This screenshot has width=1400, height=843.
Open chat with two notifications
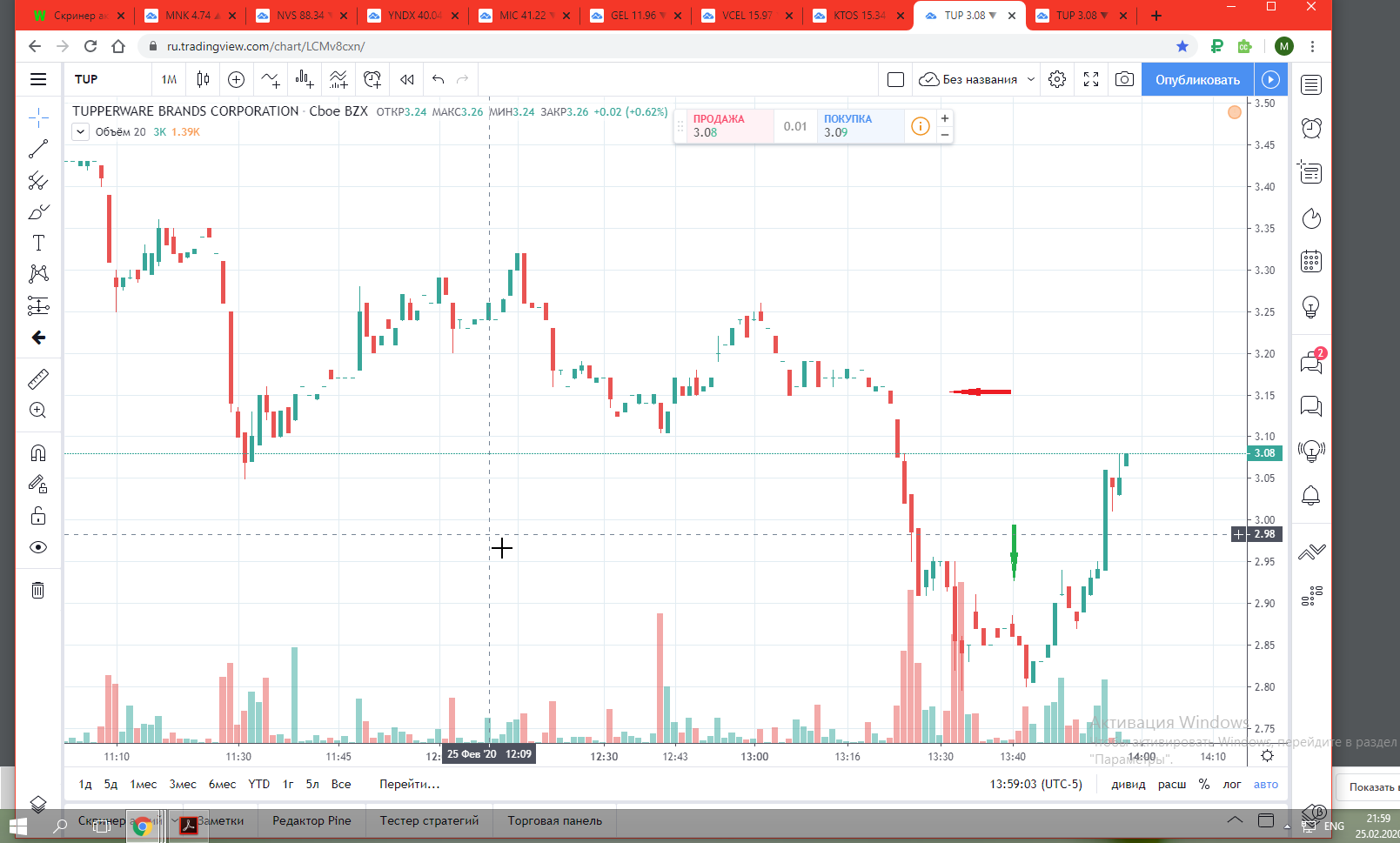coord(1311,362)
